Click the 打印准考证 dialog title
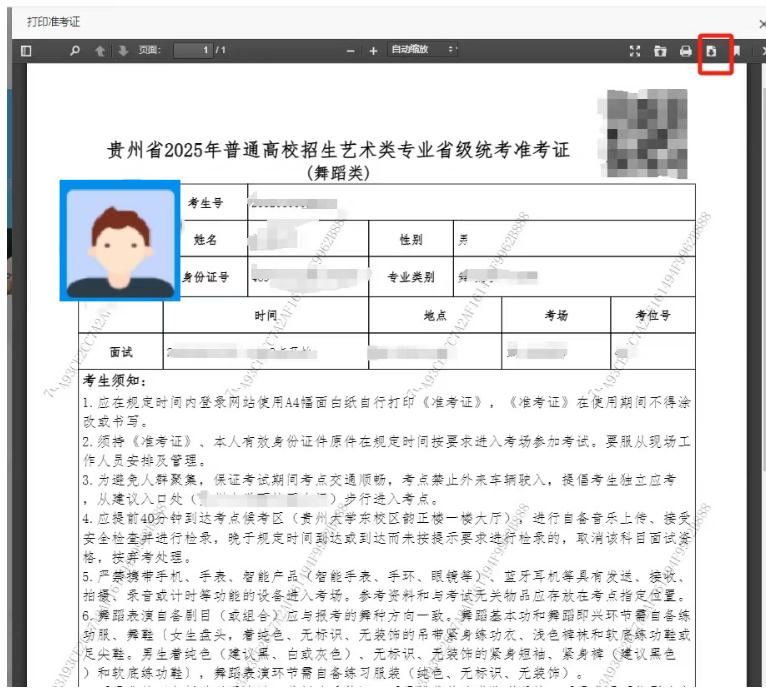This screenshot has height=693, width=766. pos(53,21)
